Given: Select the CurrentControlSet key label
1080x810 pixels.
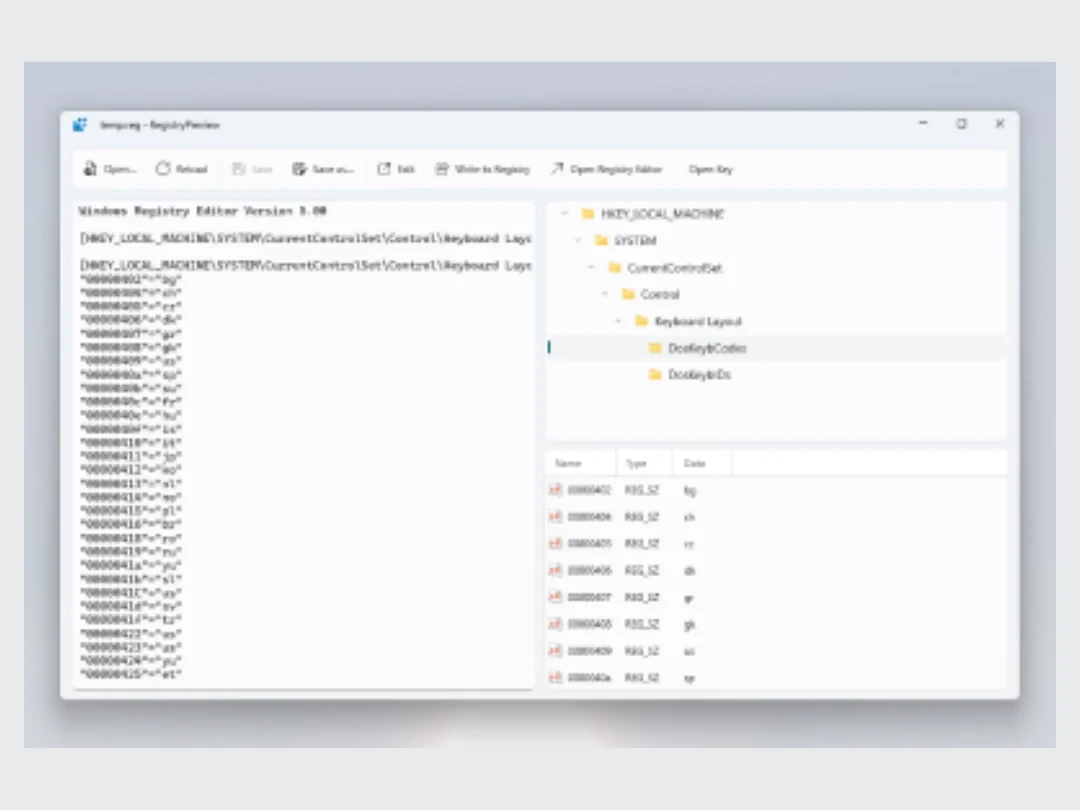Looking at the screenshot, I should point(675,267).
